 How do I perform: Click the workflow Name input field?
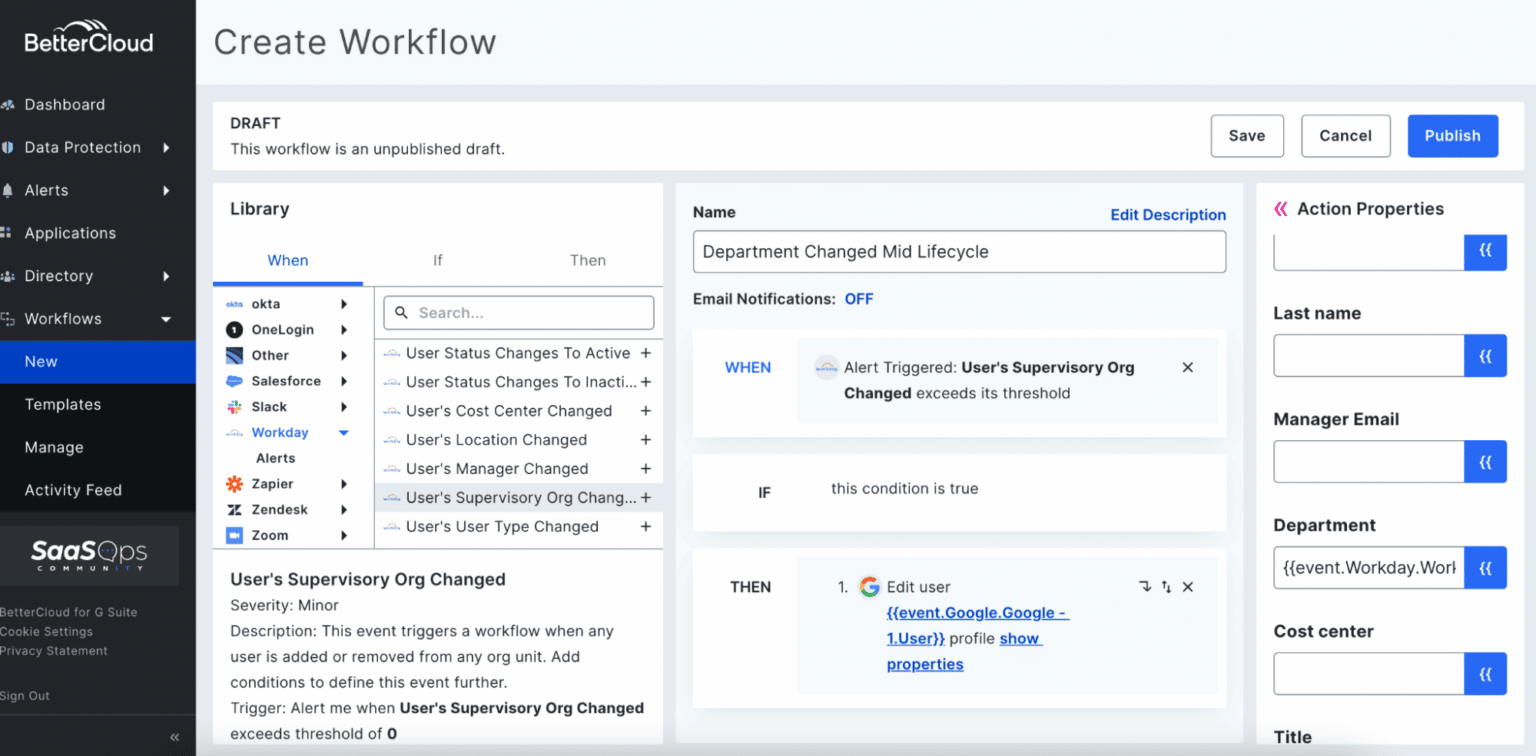point(958,251)
